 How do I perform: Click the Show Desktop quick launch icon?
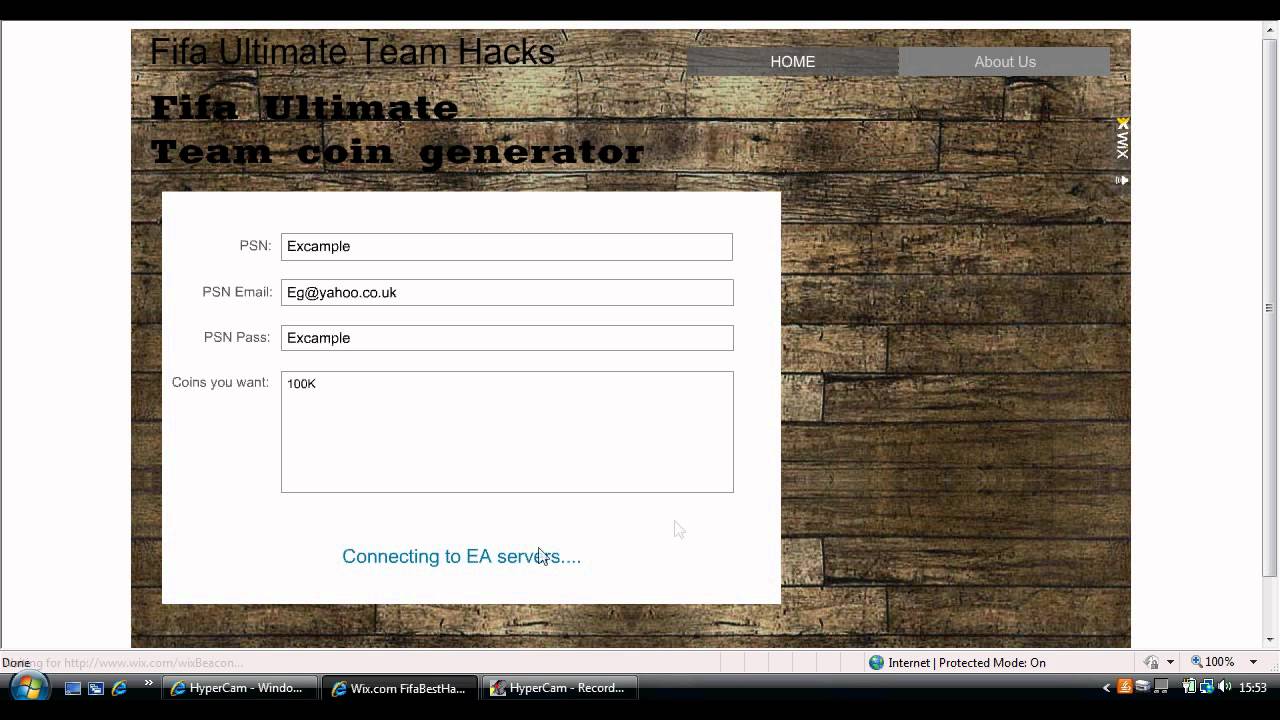coord(73,688)
